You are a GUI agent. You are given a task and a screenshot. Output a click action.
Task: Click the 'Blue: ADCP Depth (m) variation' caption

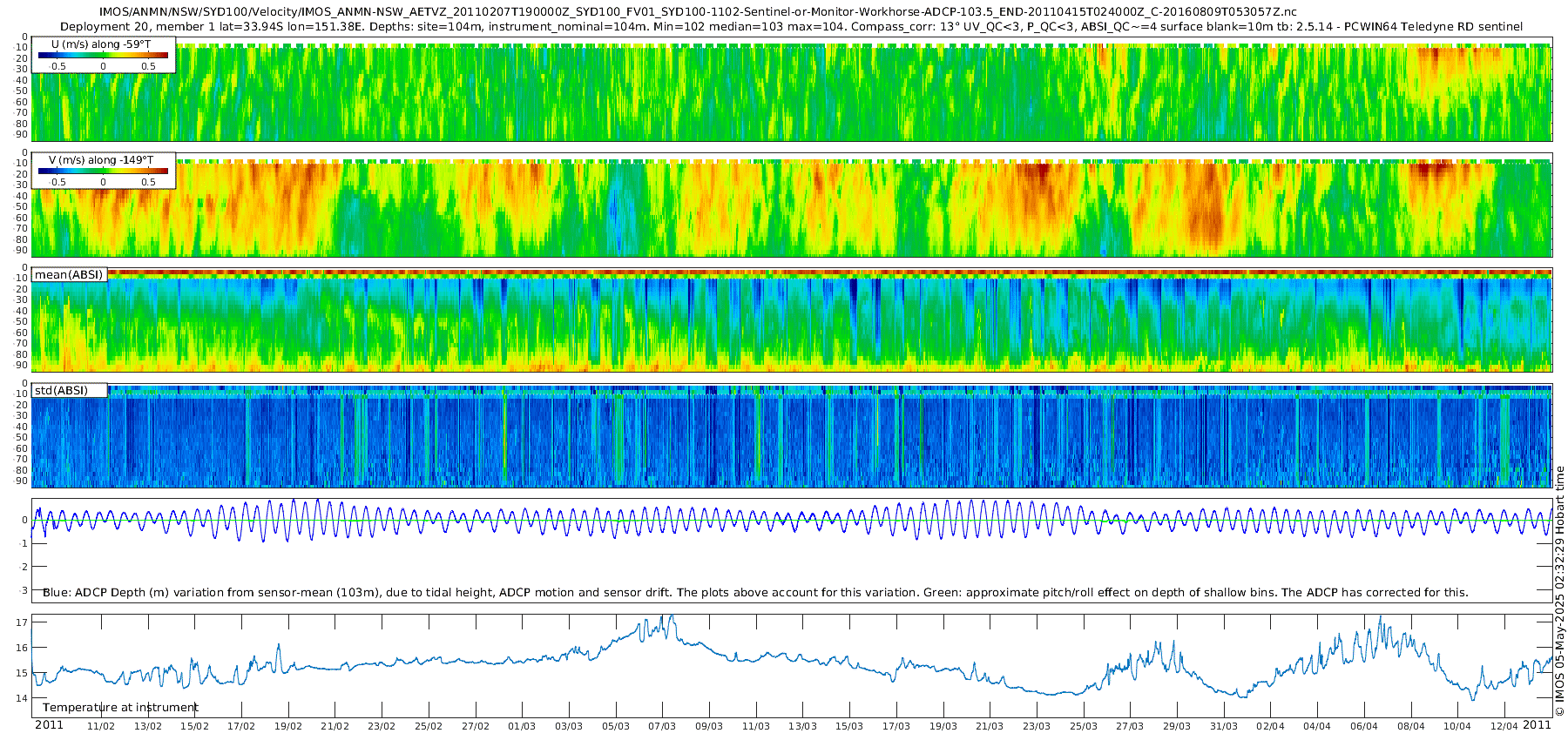[x=755, y=592]
